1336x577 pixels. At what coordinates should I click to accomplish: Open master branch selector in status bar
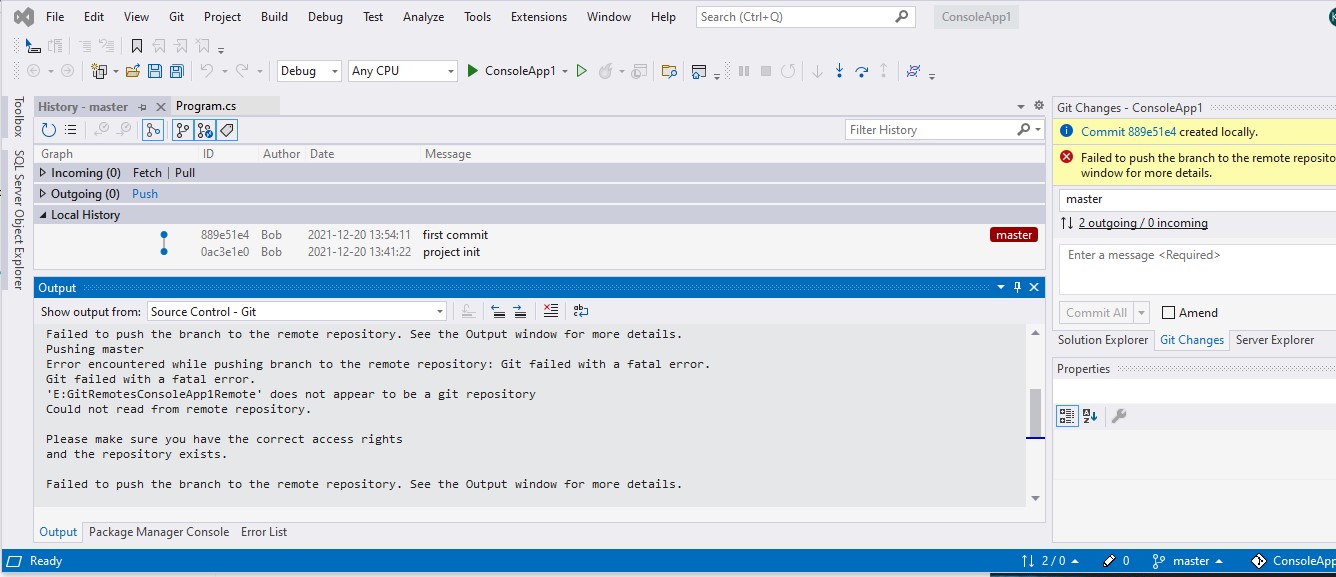pos(1188,561)
